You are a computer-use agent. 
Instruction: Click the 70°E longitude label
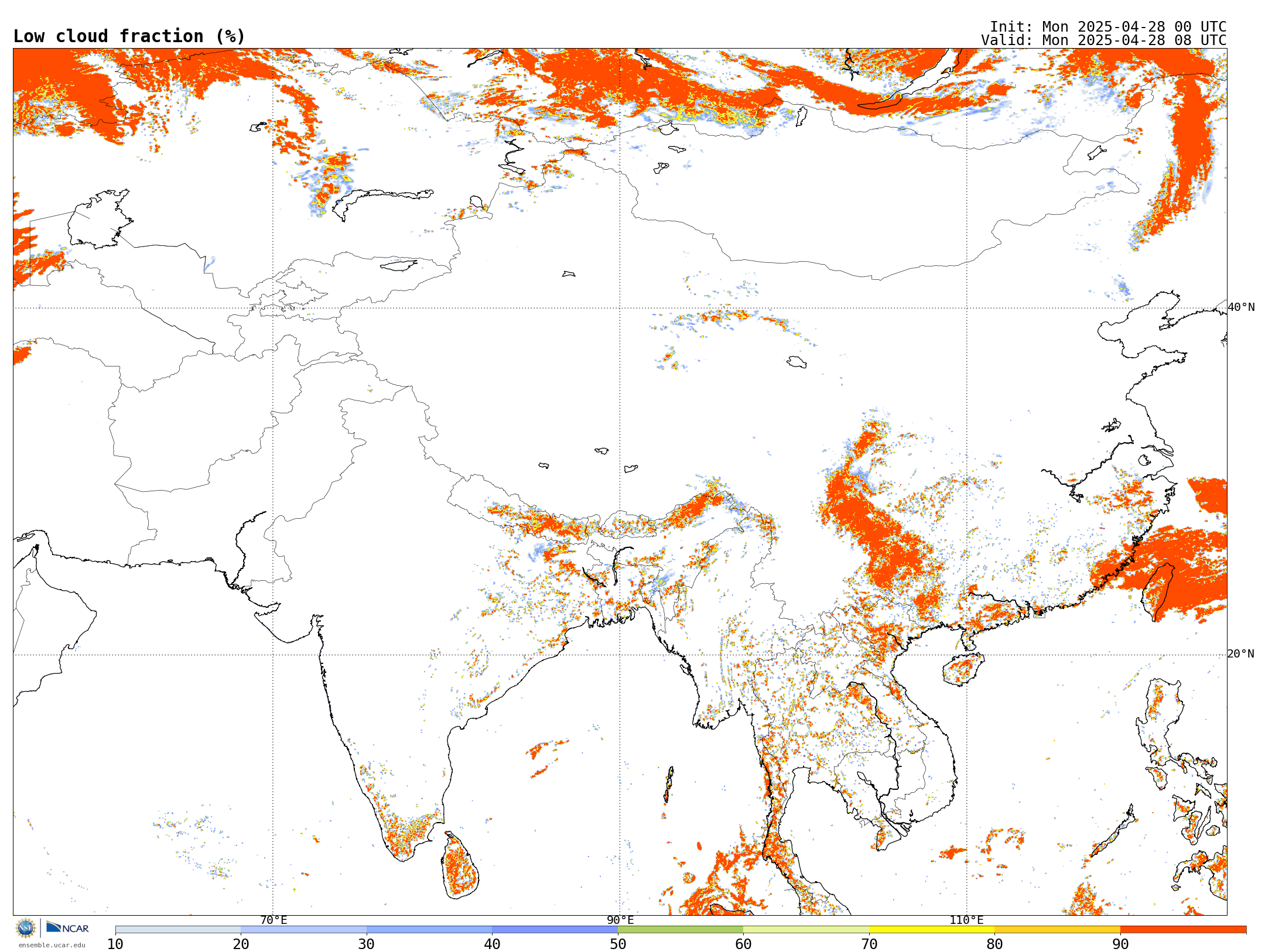[x=273, y=920]
